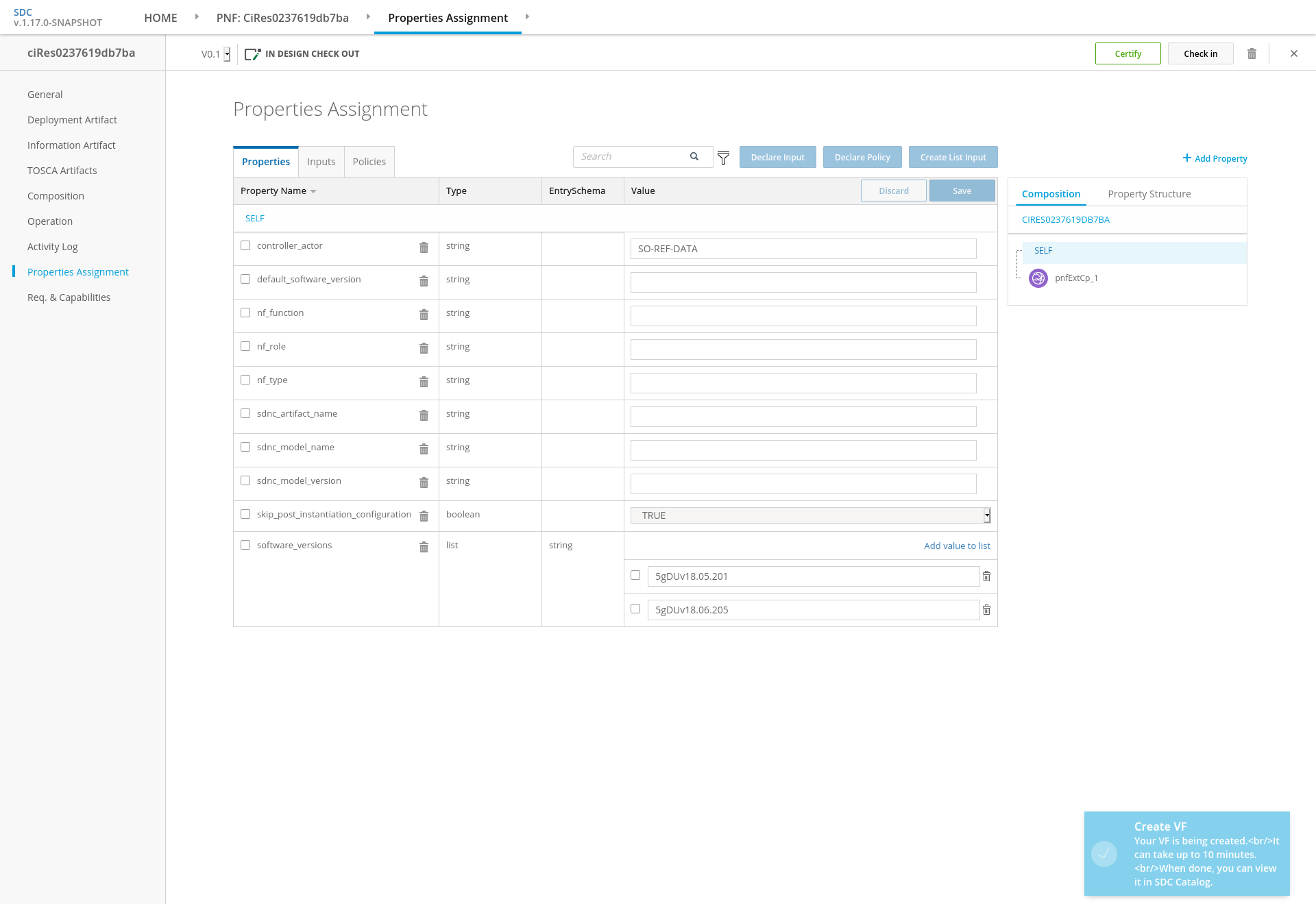1316x904 pixels.
Task: Click the search magnifier icon
Action: tap(694, 156)
